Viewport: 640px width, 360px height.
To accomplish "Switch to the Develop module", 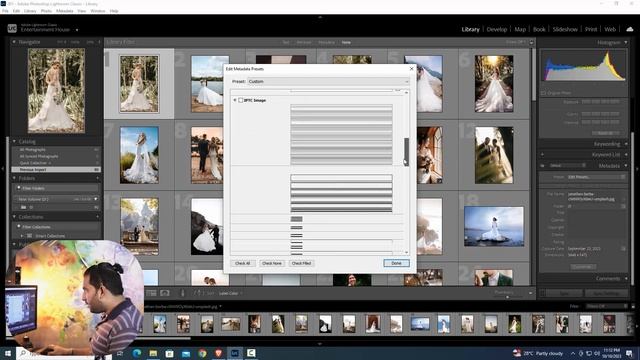I will tap(497, 29).
